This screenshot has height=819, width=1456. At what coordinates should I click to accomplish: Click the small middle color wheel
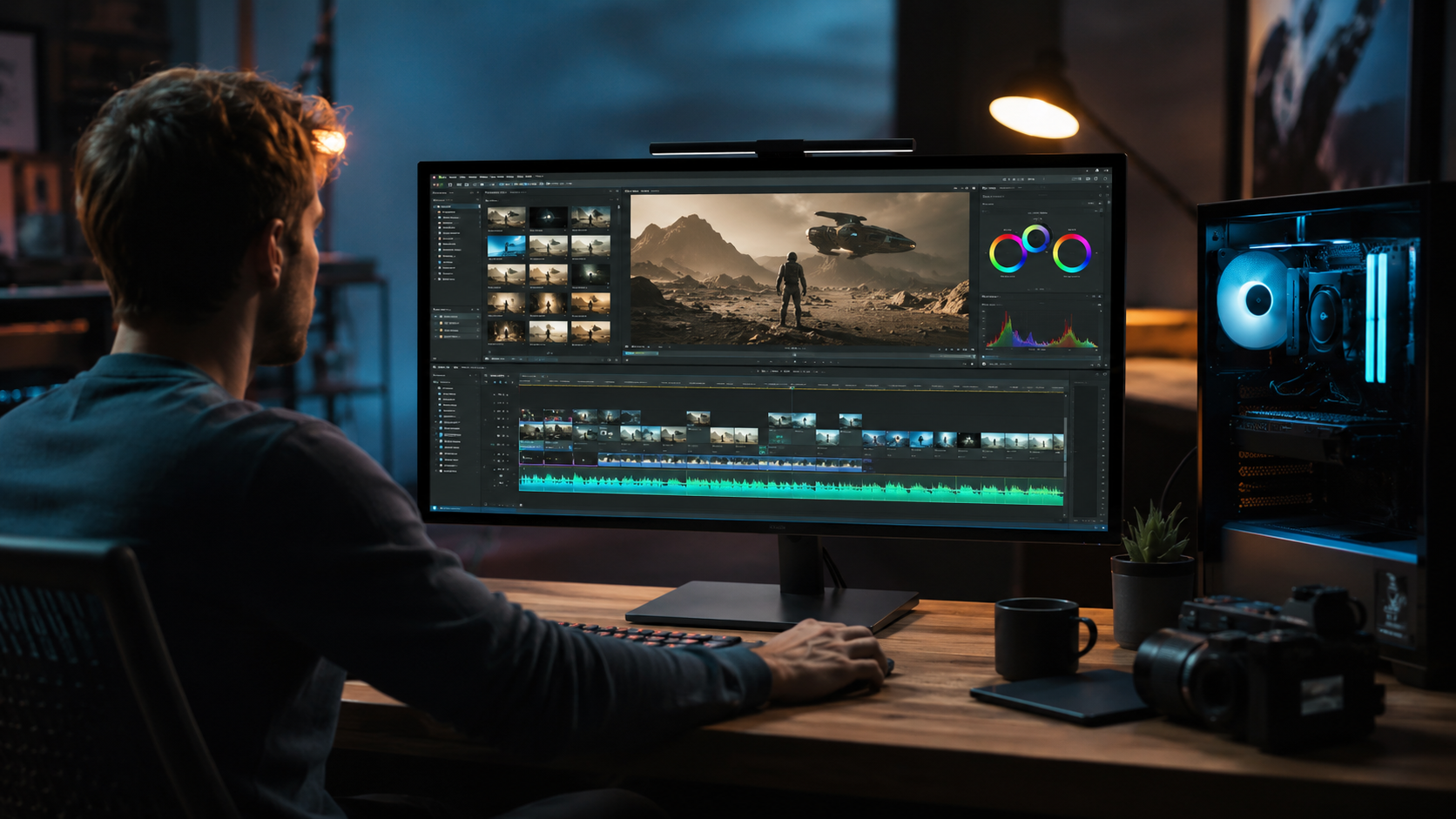pyautogui.click(x=1035, y=238)
